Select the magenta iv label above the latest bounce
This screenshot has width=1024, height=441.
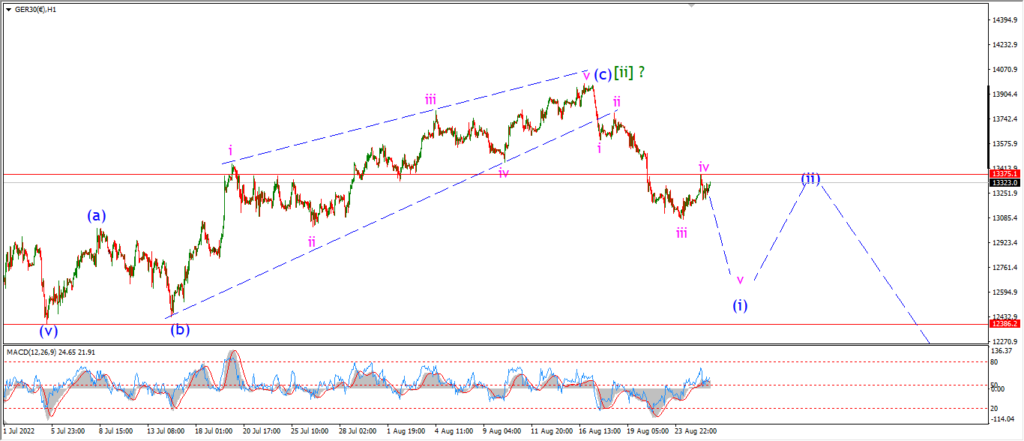[703, 167]
